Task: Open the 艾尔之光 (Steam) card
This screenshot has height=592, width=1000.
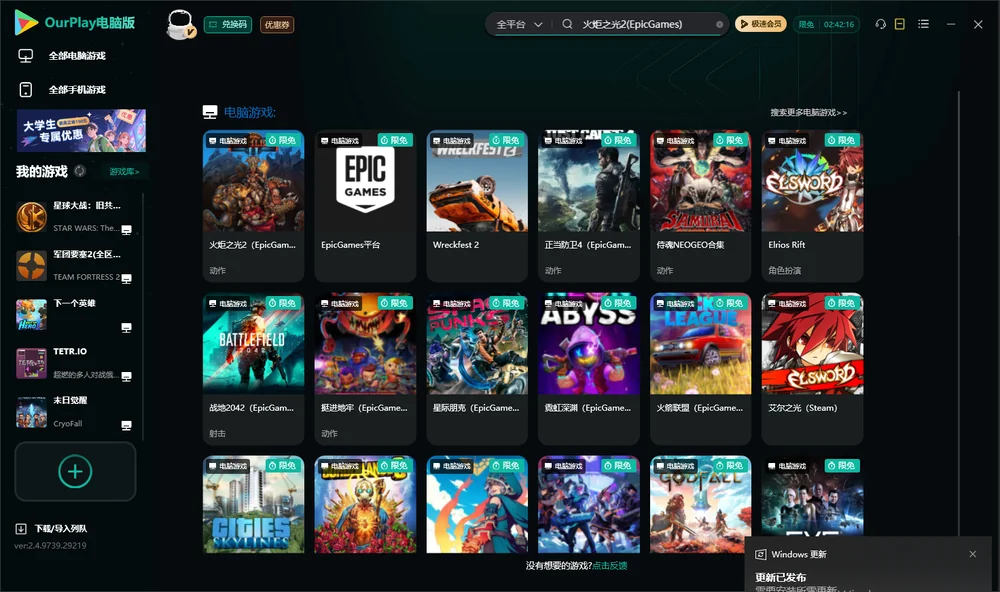Action: [x=812, y=369]
